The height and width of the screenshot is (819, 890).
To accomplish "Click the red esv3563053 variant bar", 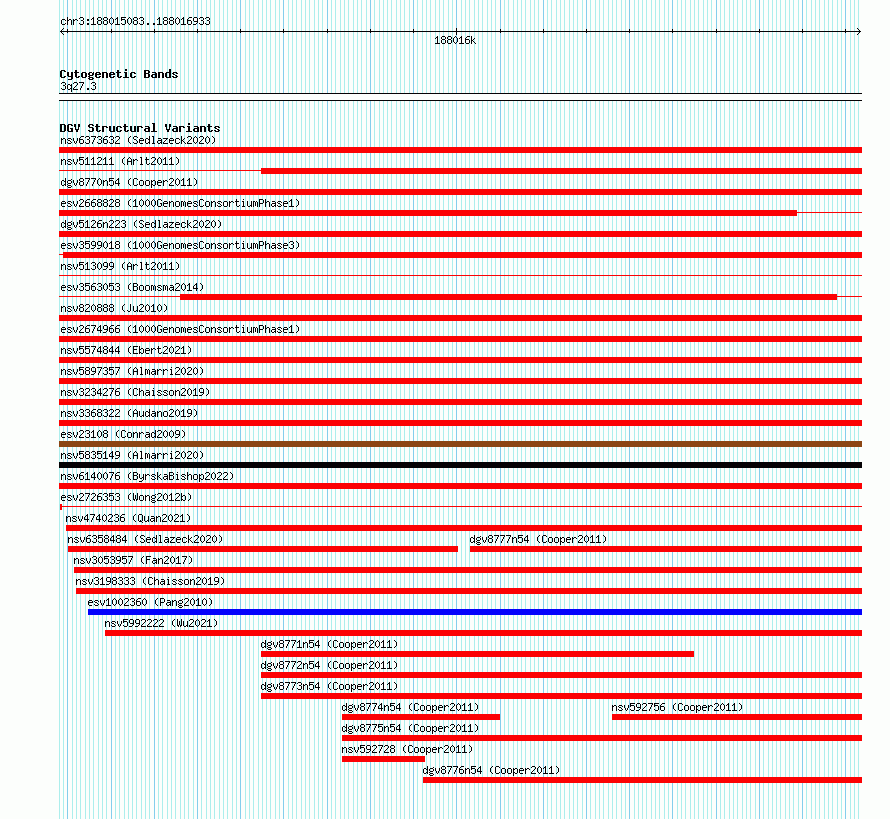I will click(509, 297).
